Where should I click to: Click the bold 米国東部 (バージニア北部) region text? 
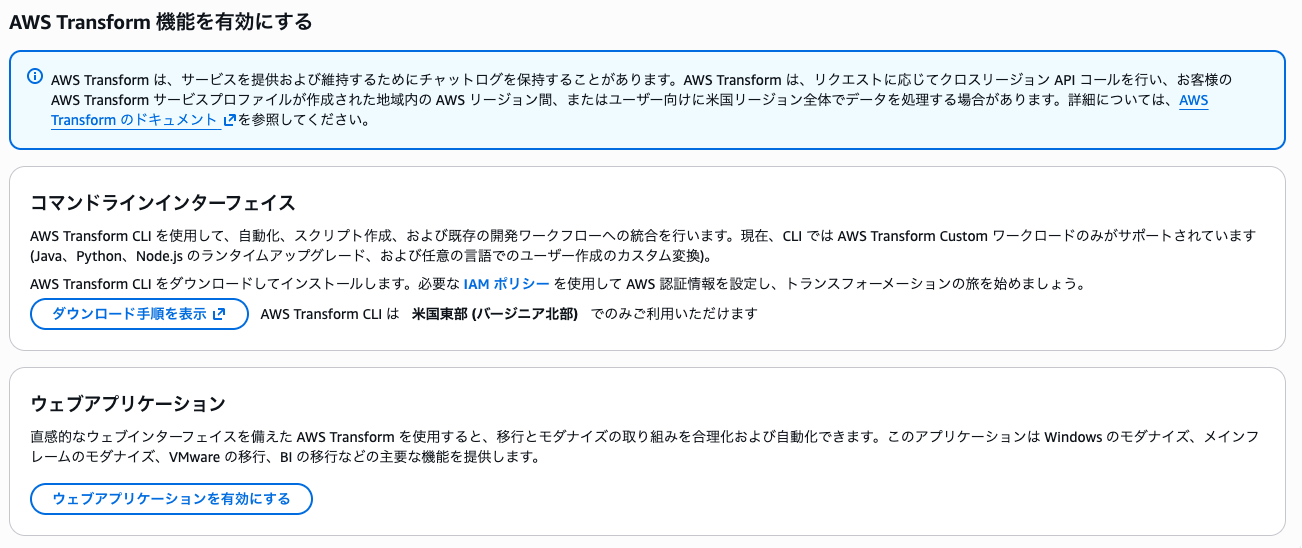[x=495, y=314]
